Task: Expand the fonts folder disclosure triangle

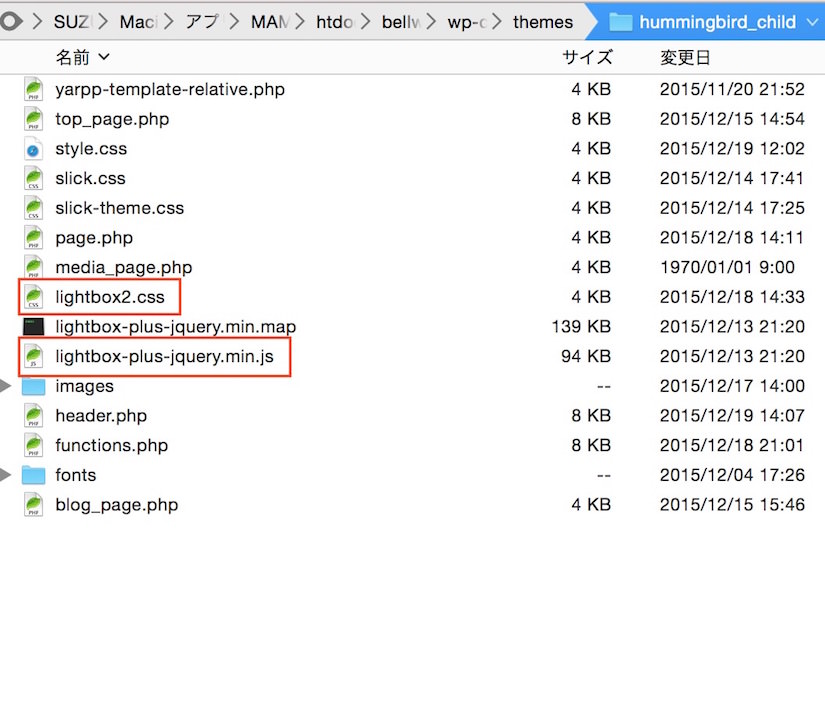Action: (7, 475)
